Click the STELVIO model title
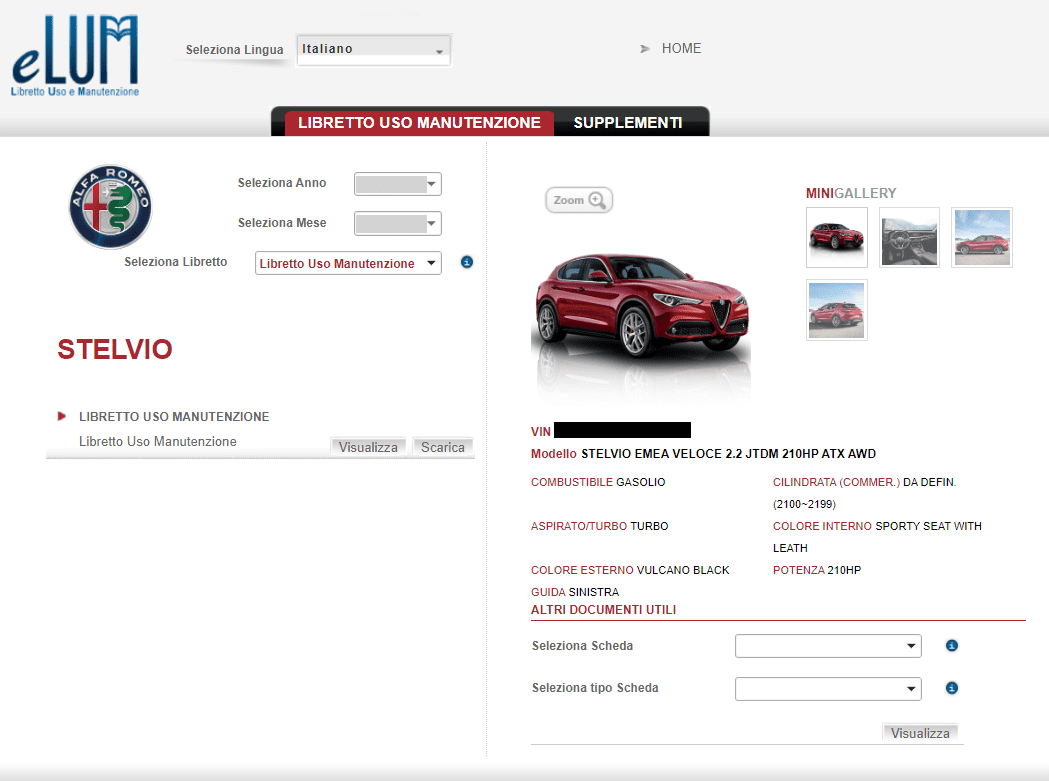Screen dimensions: 1049x781 [x=115, y=349]
